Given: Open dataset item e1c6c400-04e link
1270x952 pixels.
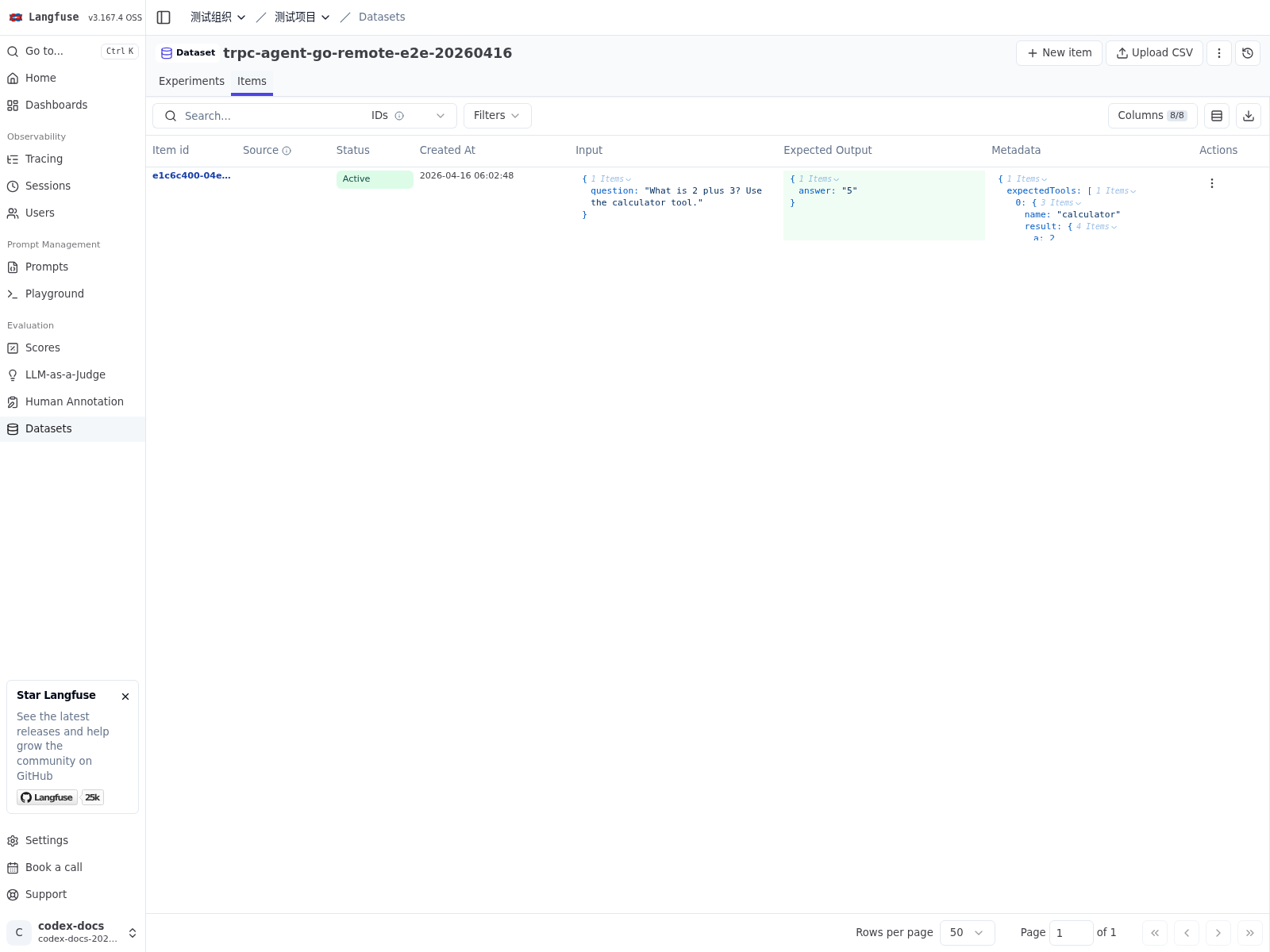Looking at the screenshot, I should (x=191, y=175).
